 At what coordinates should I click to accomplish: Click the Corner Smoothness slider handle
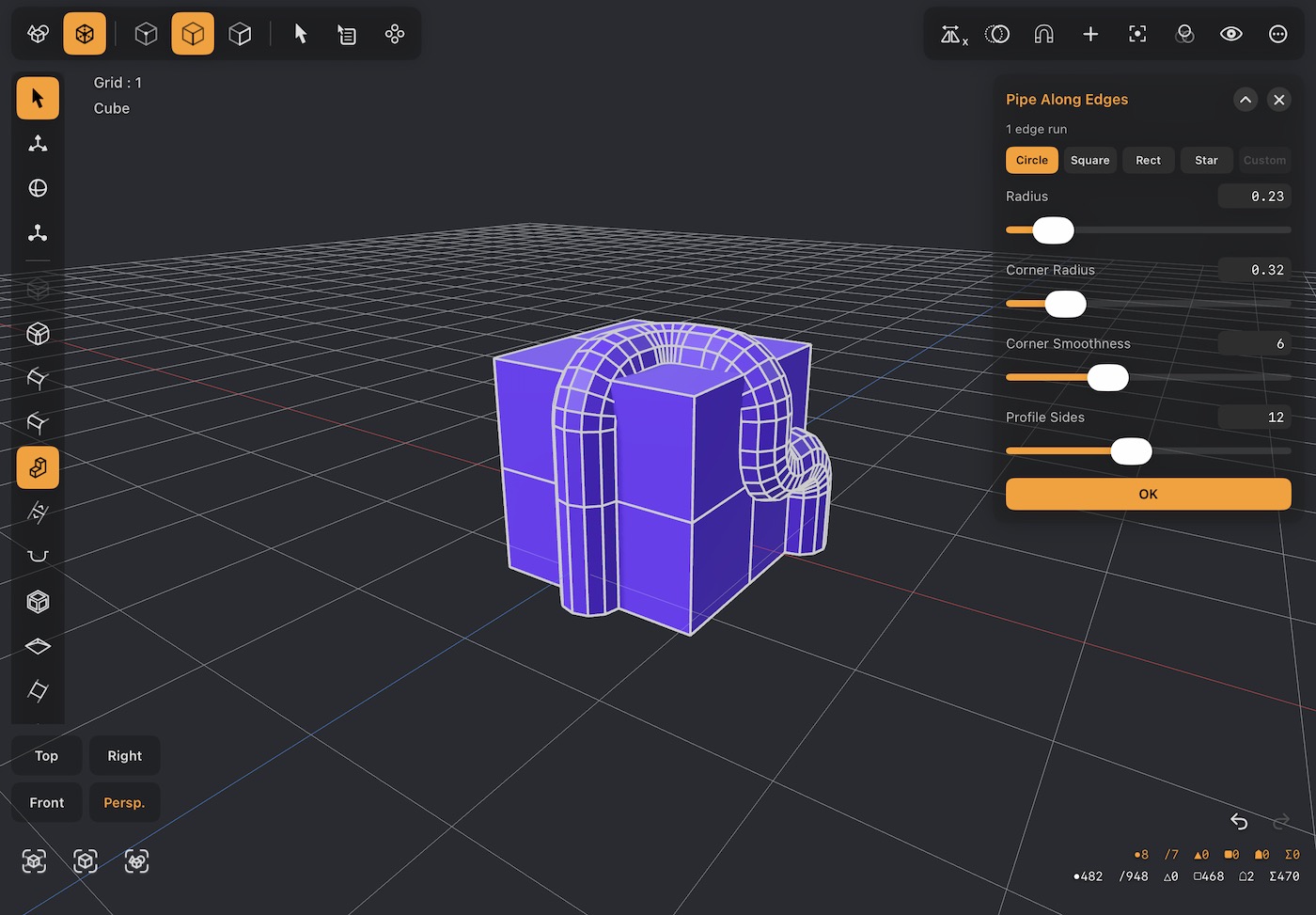point(1108,378)
